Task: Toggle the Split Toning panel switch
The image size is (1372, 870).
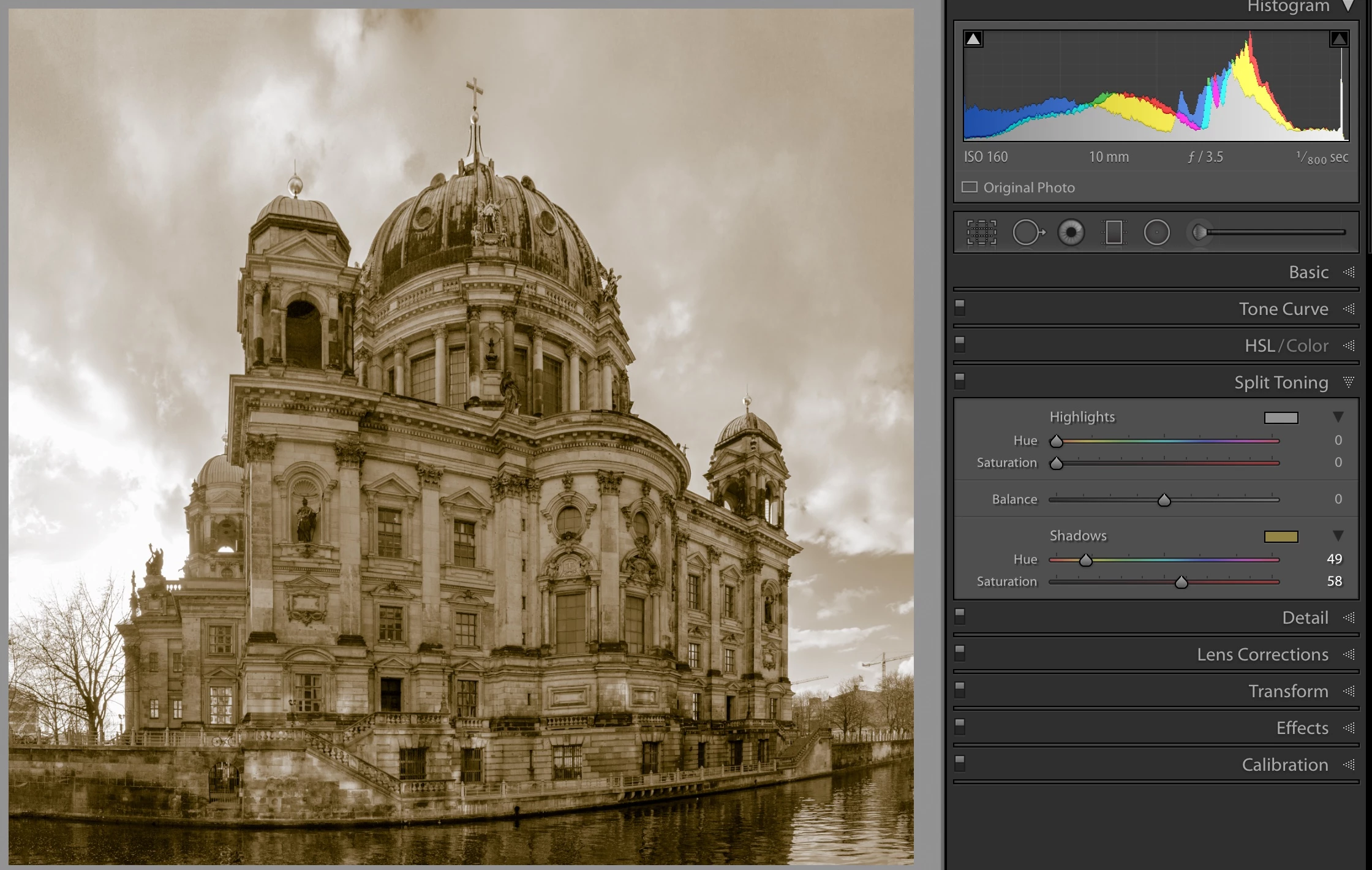Action: 960,381
